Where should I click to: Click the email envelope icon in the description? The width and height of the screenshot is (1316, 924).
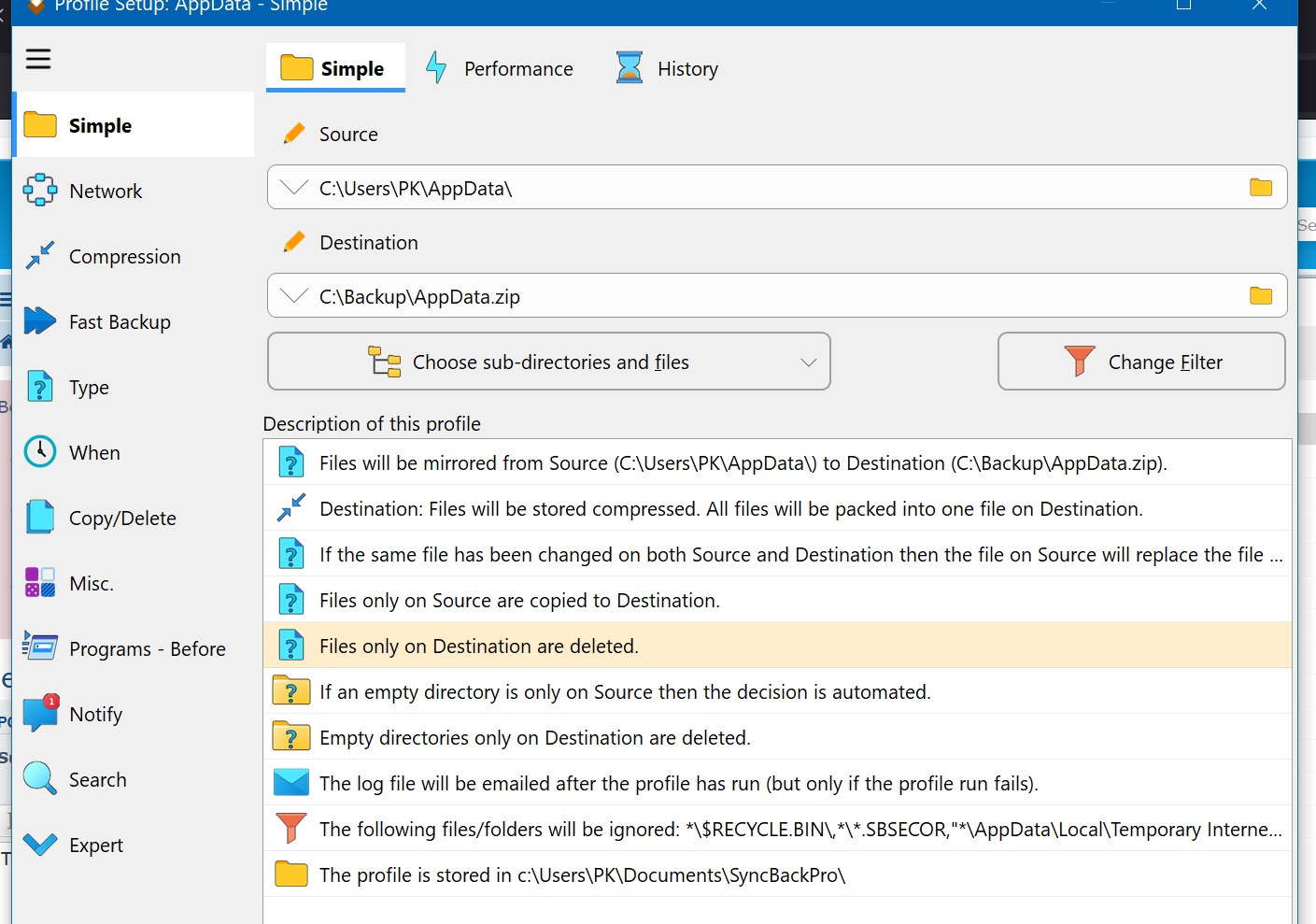pos(291,782)
